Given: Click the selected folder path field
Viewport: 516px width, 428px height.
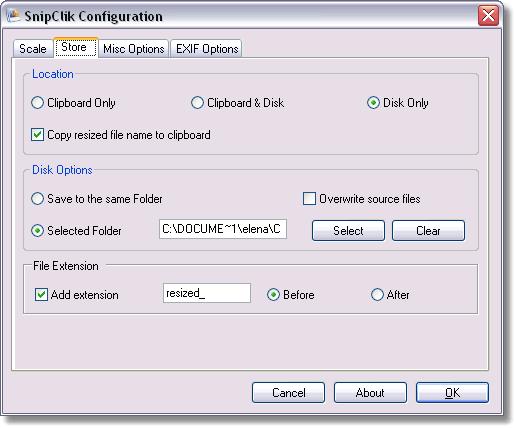Looking at the screenshot, I should pyautogui.click(x=223, y=229).
